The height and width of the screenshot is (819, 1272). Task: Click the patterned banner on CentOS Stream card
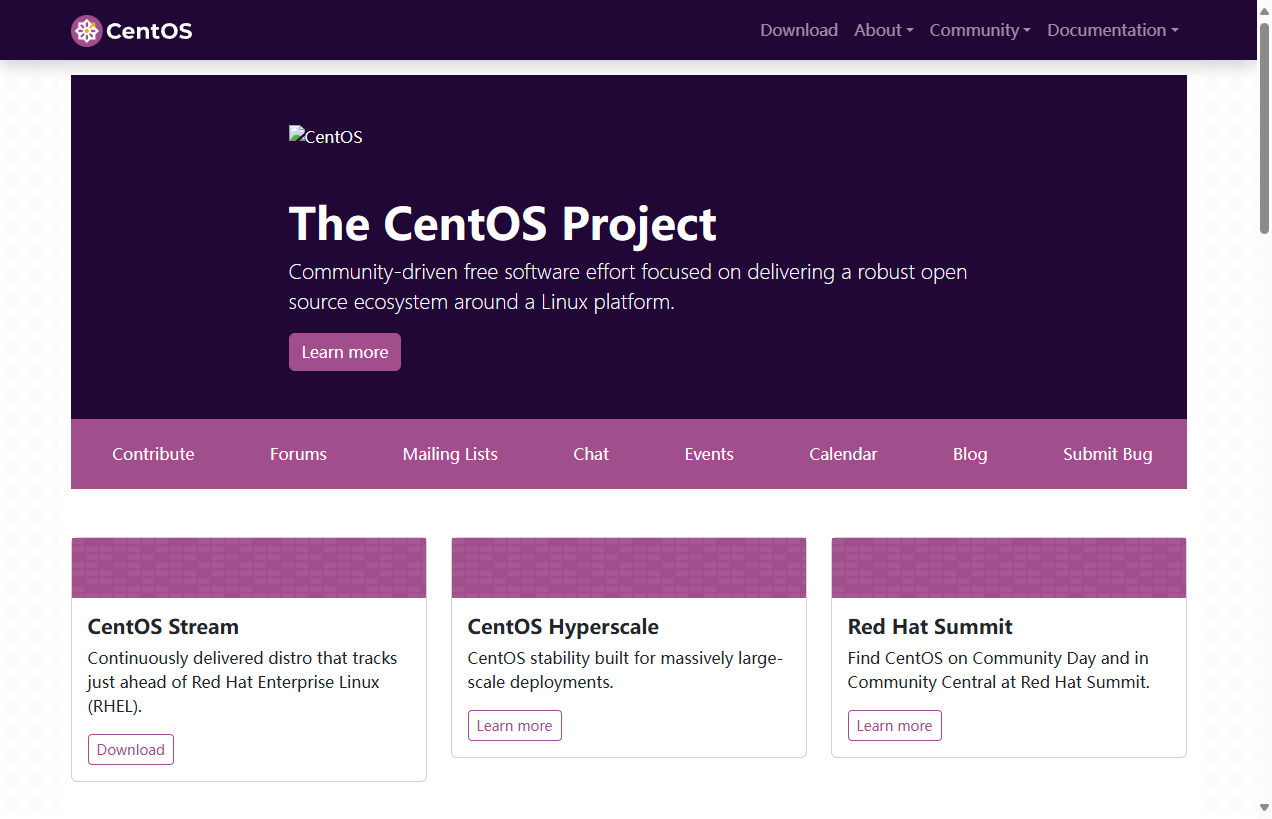tap(248, 567)
